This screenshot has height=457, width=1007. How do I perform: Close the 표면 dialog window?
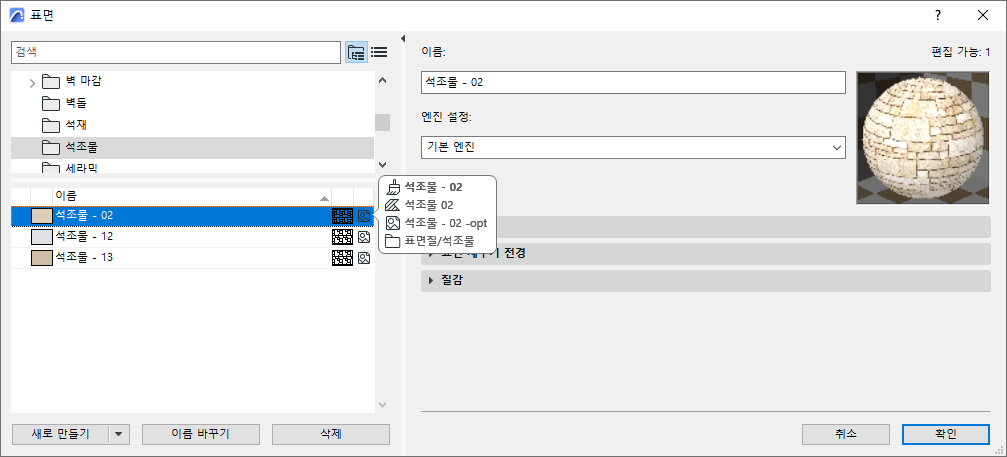pyautogui.click(x=983, y=15)
